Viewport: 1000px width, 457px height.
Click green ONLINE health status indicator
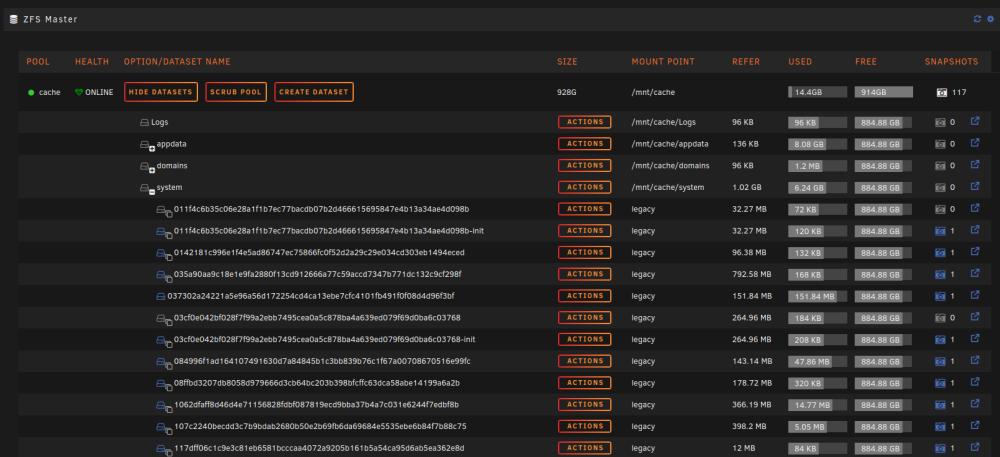click(94, 92)
